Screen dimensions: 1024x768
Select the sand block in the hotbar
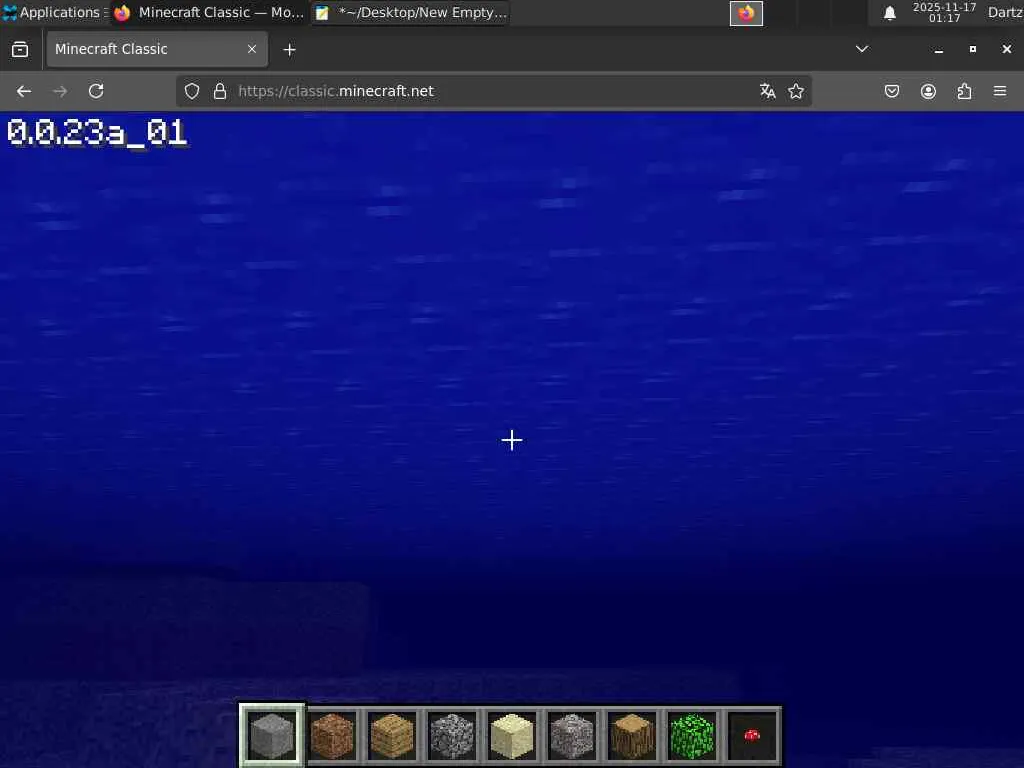[x=512, y=735]
